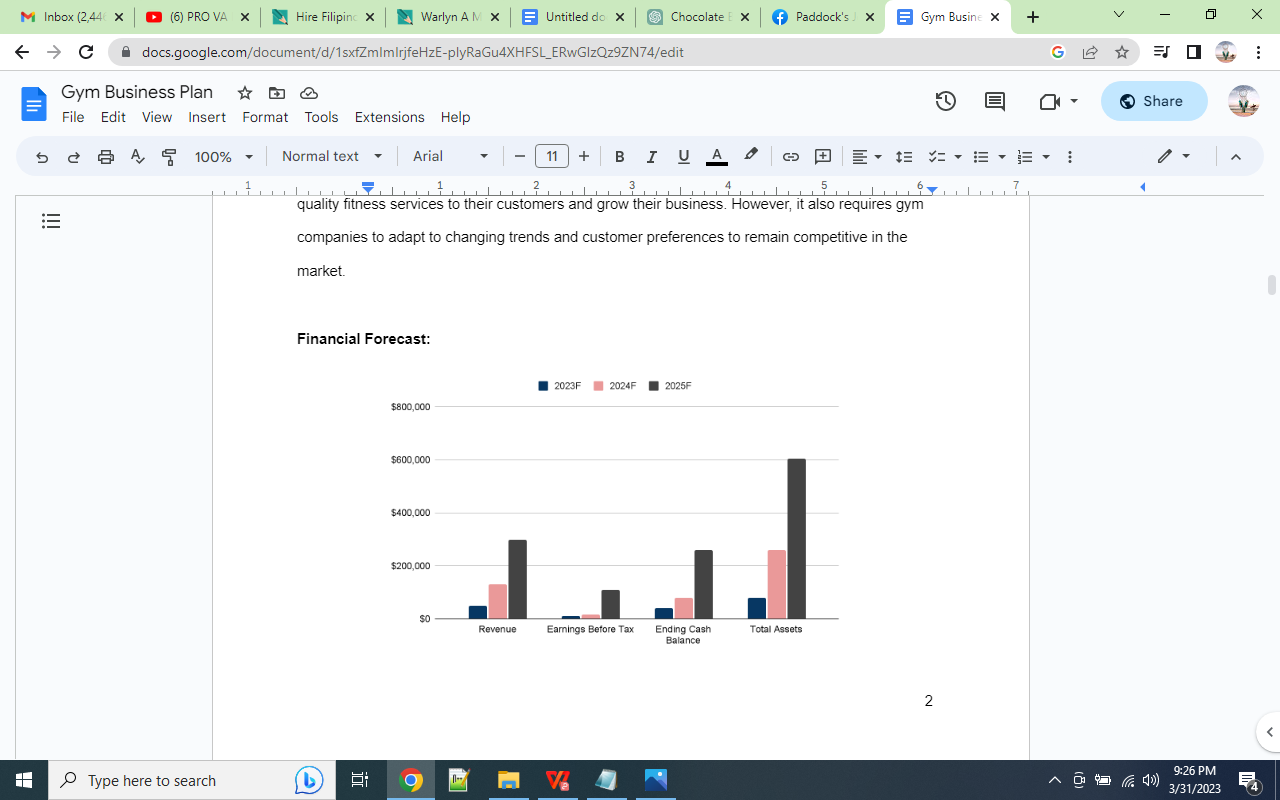
Task: Open the Extensions menu
Action: point(389,117)
